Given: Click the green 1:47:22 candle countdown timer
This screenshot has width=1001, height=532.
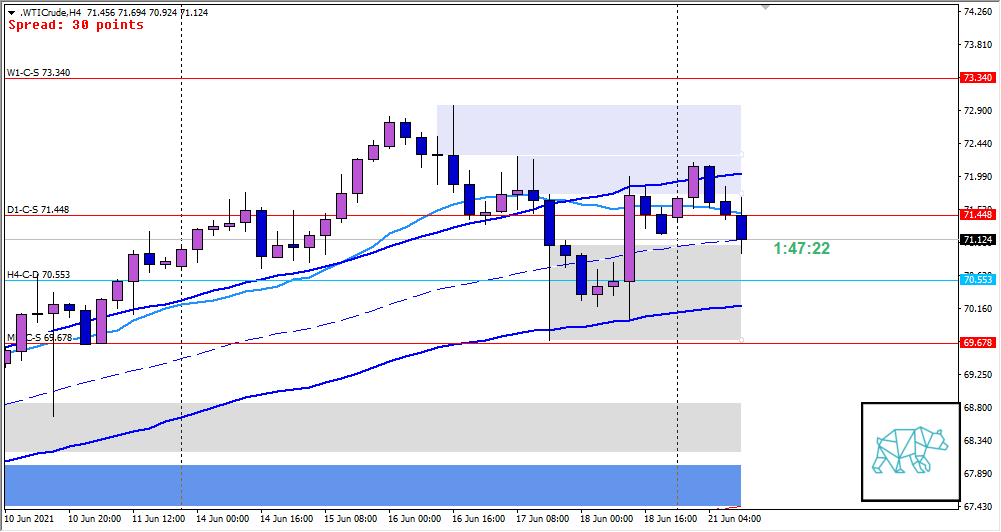Looking at the screenshot, I should point(801,248).
